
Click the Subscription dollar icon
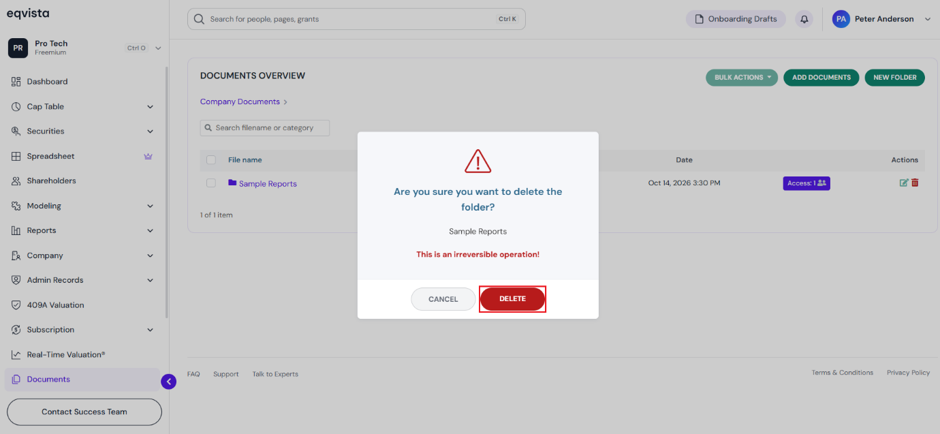[16, 330]
